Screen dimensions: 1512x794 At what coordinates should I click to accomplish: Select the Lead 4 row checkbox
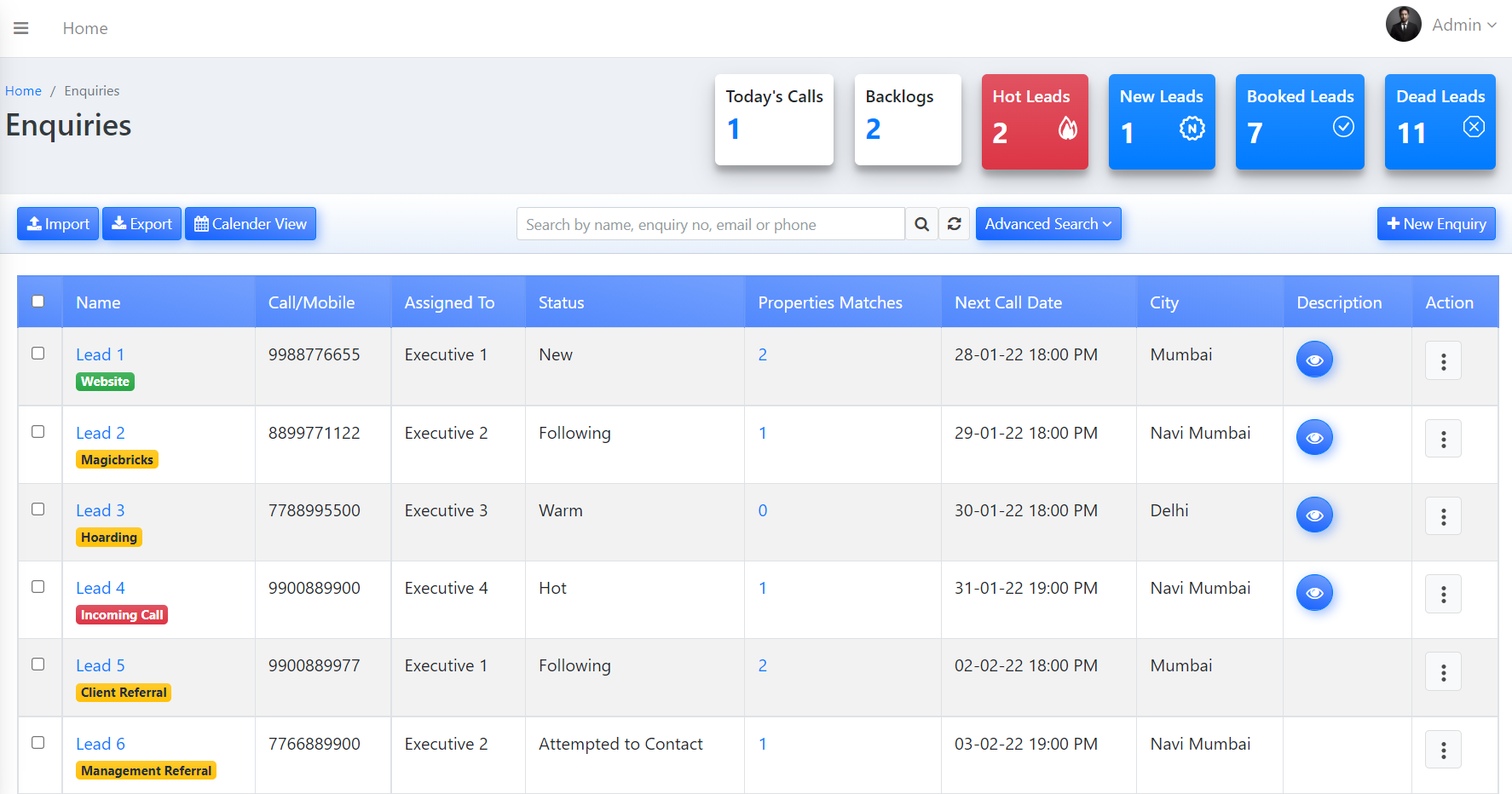pos(38,587)
